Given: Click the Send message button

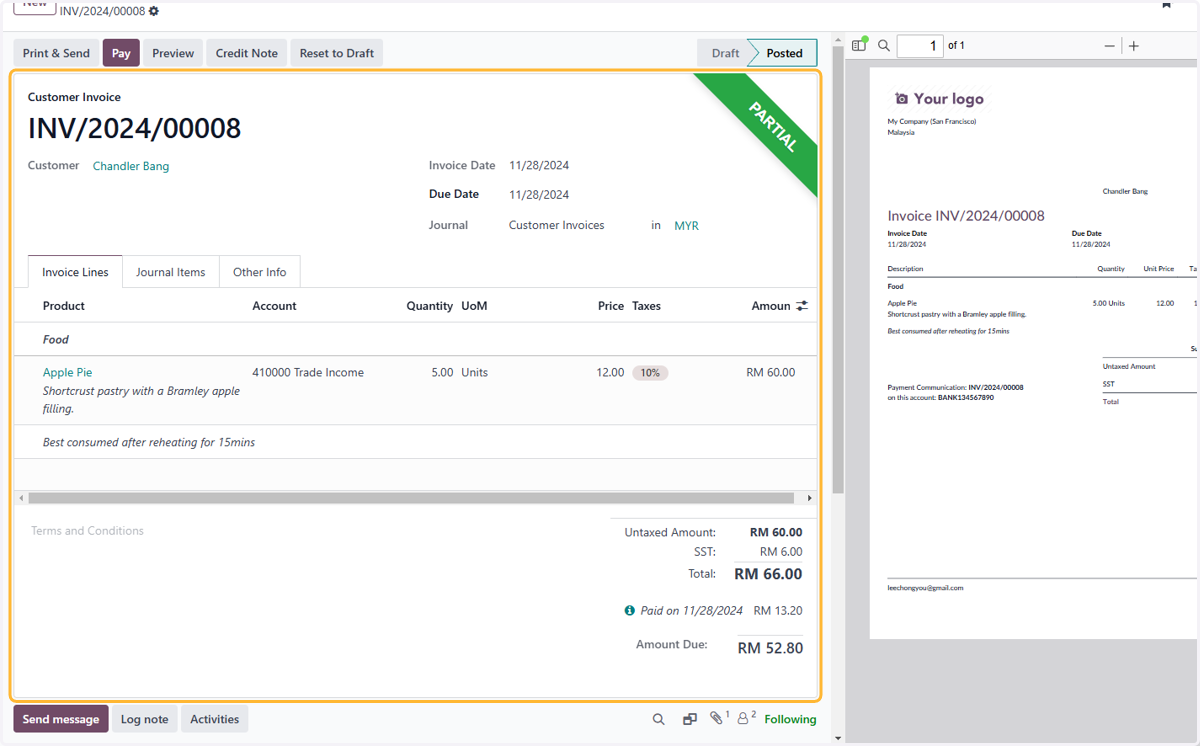Looking at the screenshot, I should coord(61,719).
